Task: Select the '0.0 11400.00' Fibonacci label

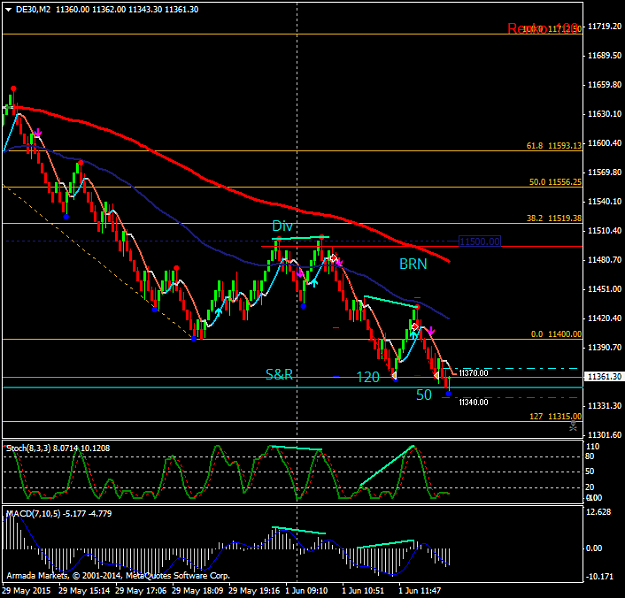Action: (x=556, y=334)
